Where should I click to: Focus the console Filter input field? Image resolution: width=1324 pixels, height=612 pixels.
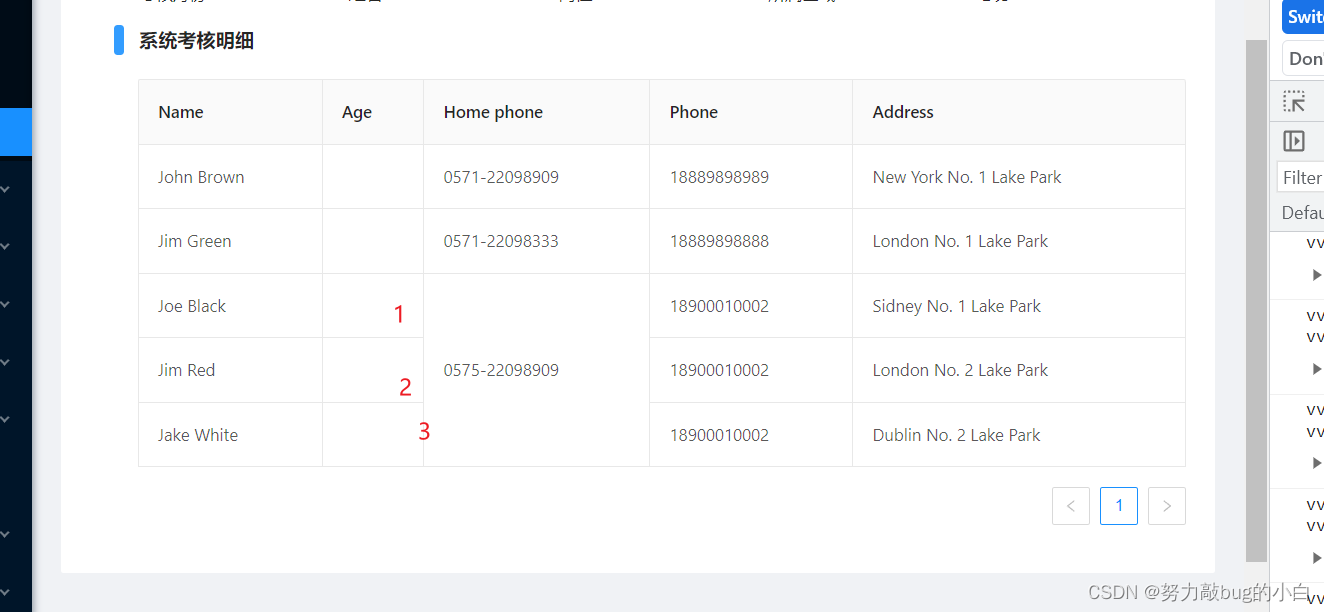1301,177
